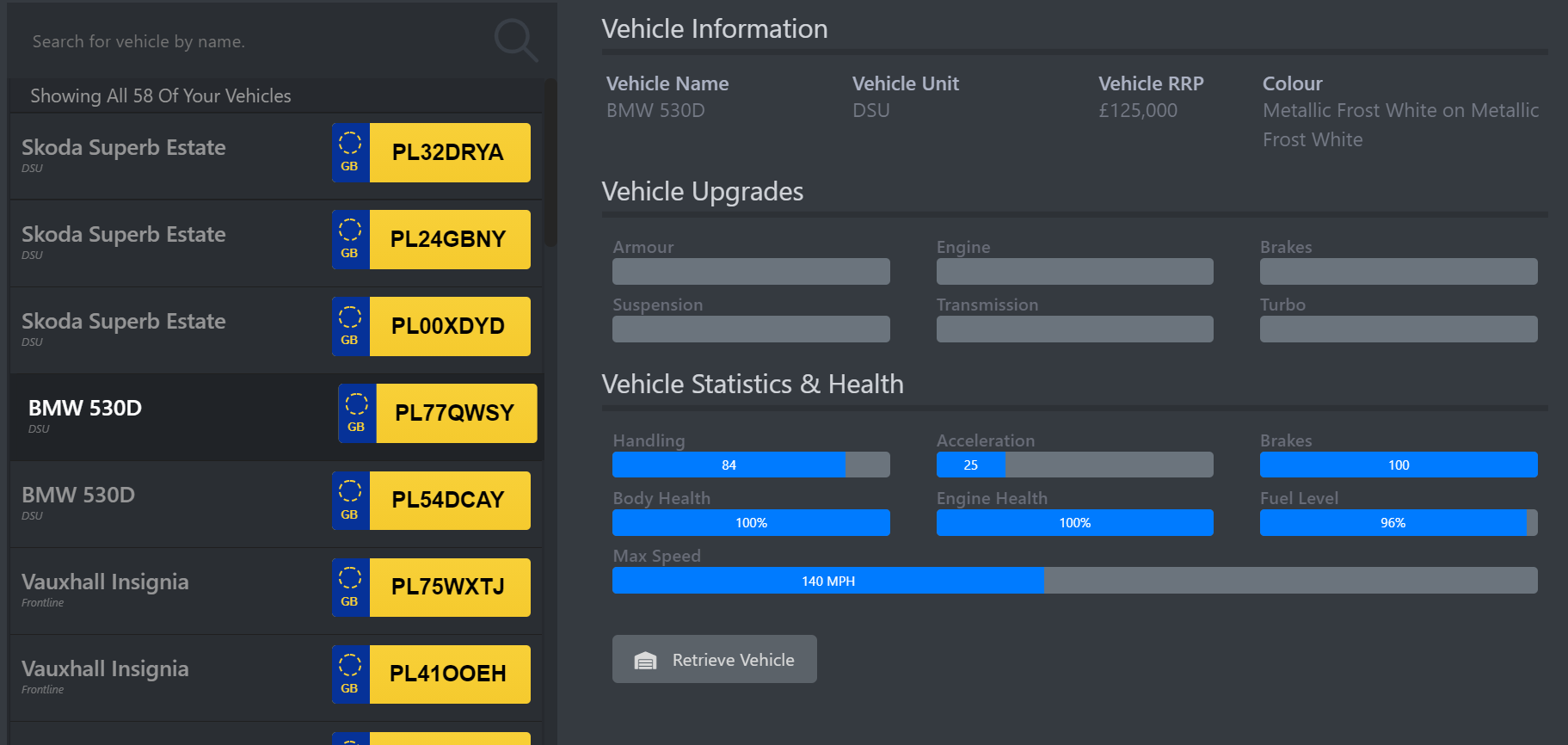The width and height of the screenshot is (1568, 745).
Task: Click the Max Speed 140 MPH bar
Action: click(x=1075, y=581)
